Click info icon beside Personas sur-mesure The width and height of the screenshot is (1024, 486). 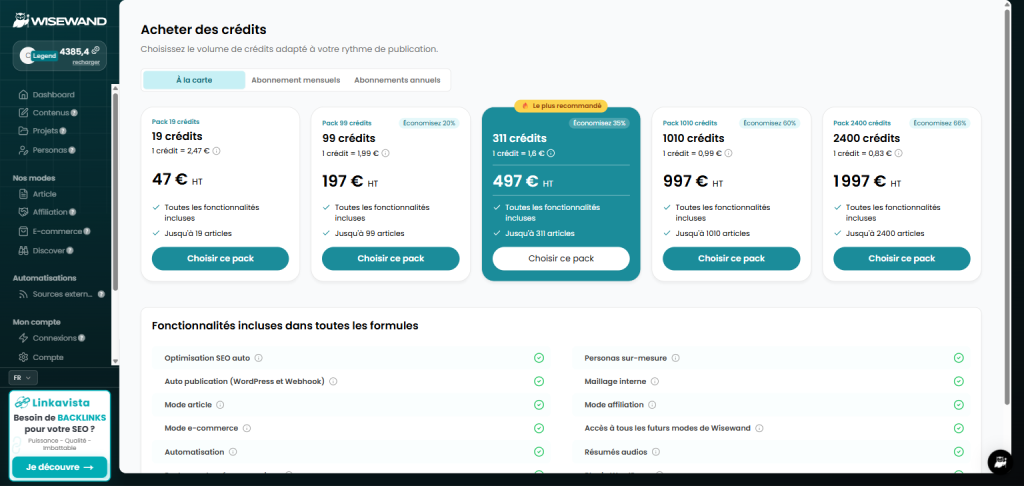(676, 358)
